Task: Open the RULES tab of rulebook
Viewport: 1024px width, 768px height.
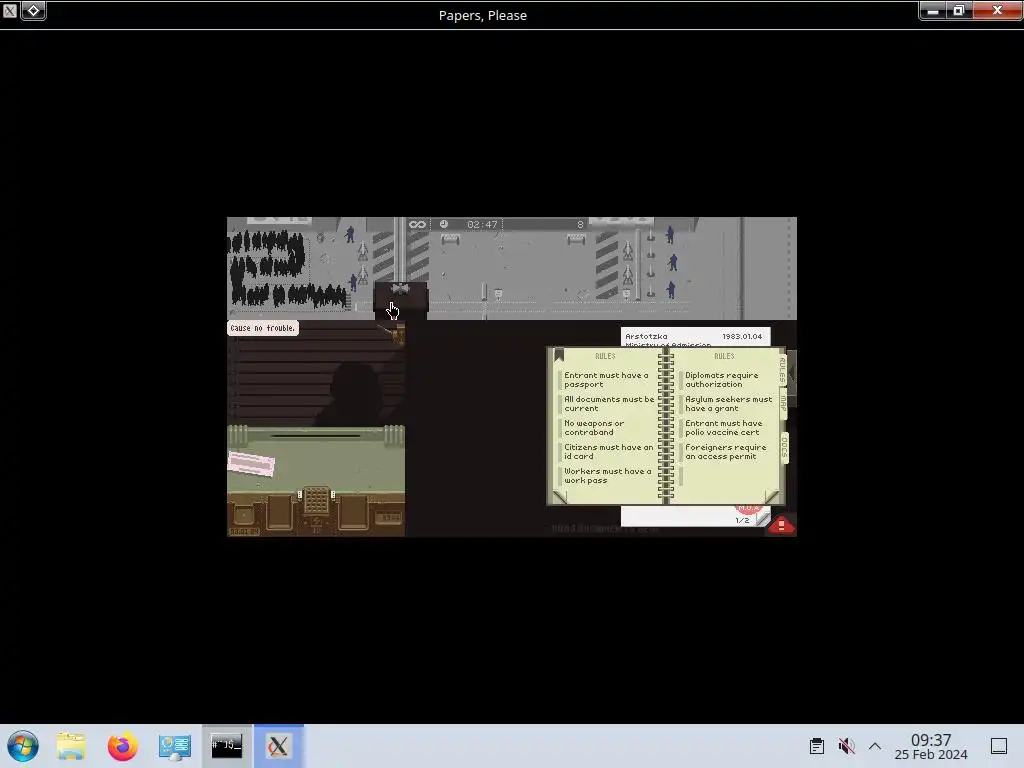Action: (782, 370)
